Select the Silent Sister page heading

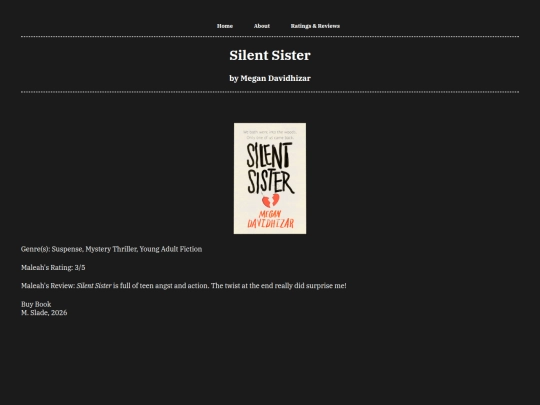[270, 55]
